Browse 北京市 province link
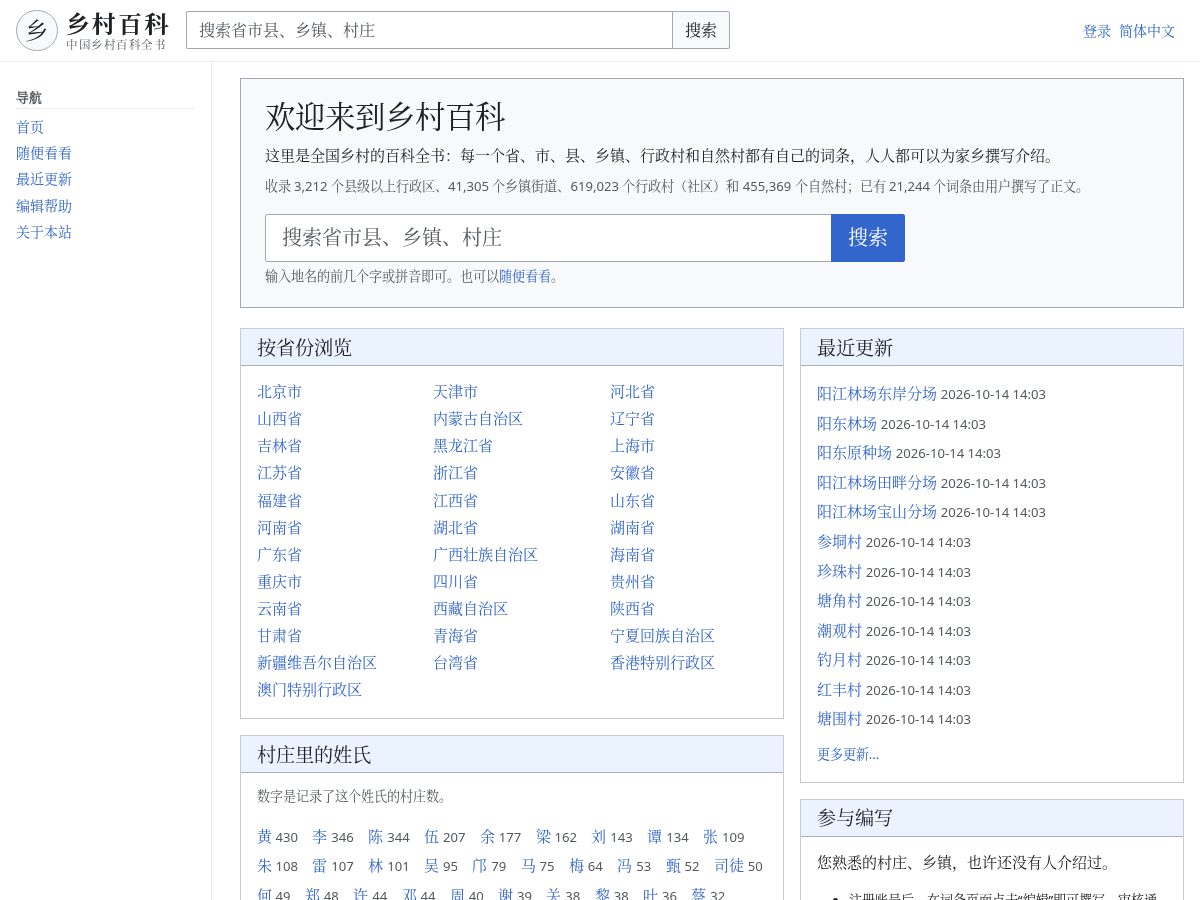 [x=279, y=391]
